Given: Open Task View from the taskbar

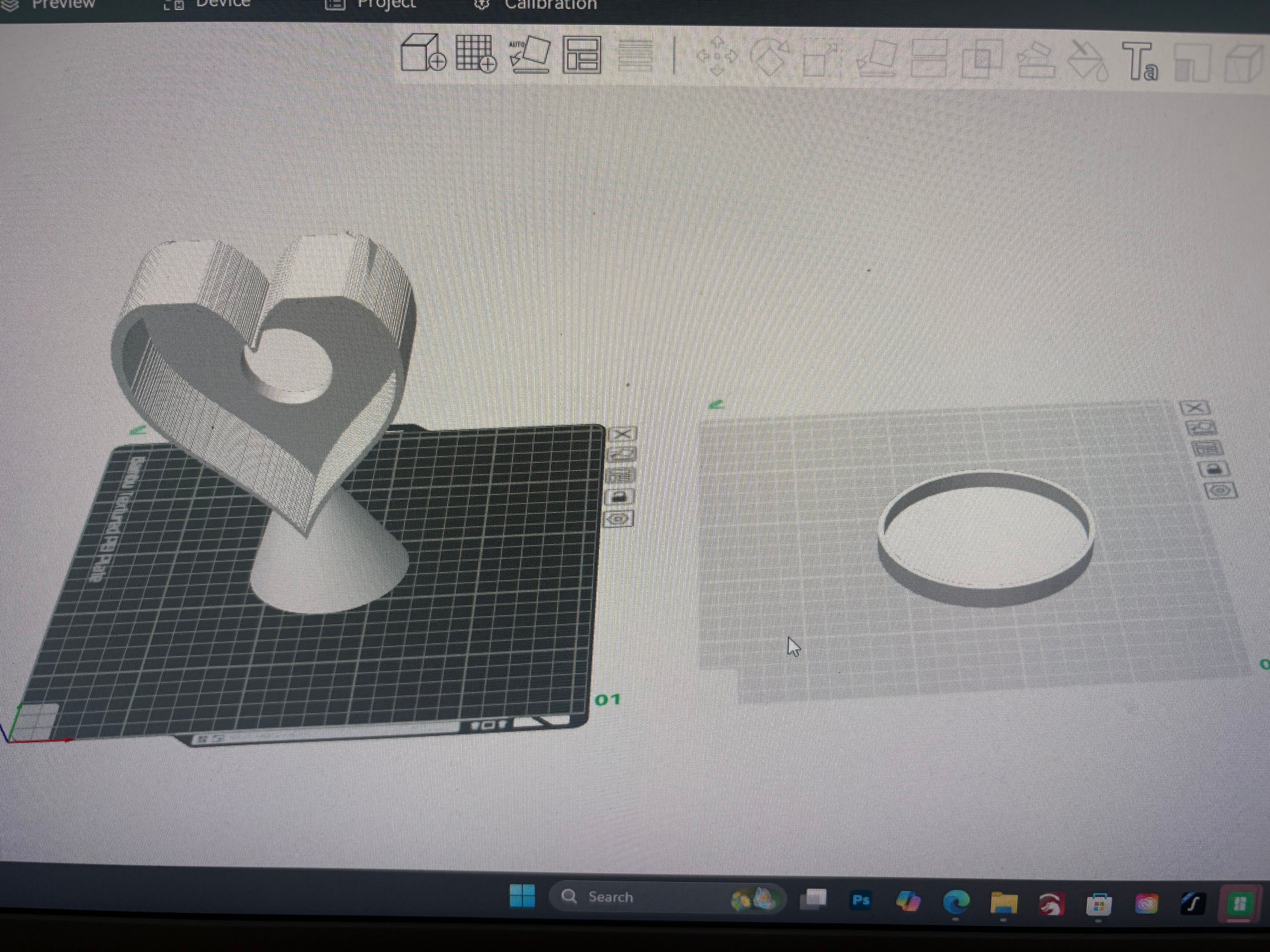Looking at the screenshot, I should [x=814, y=899].
